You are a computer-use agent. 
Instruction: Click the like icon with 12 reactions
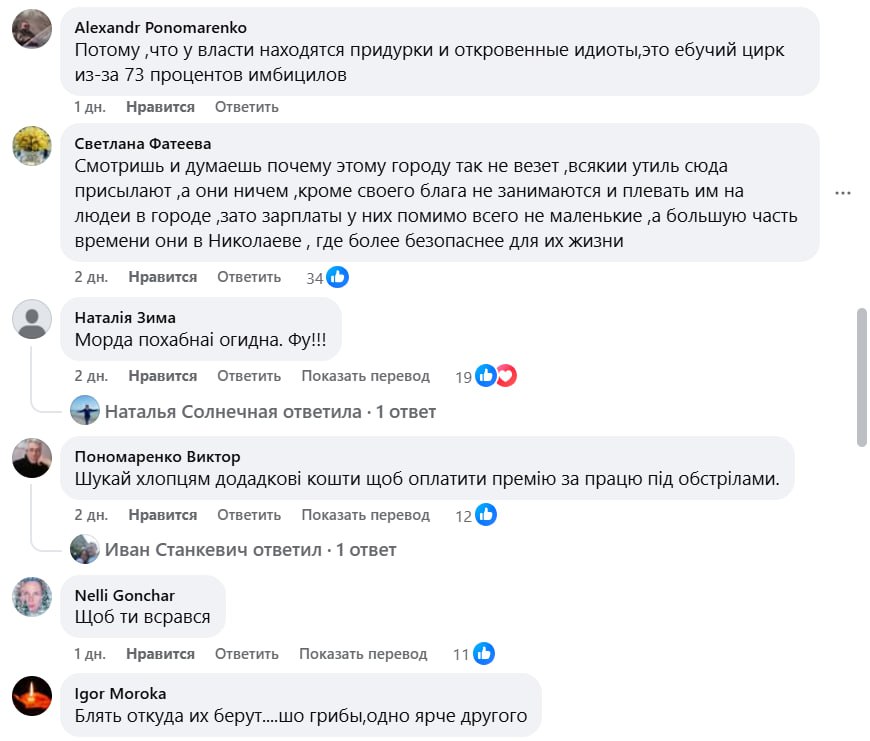(x=486, y=515)
